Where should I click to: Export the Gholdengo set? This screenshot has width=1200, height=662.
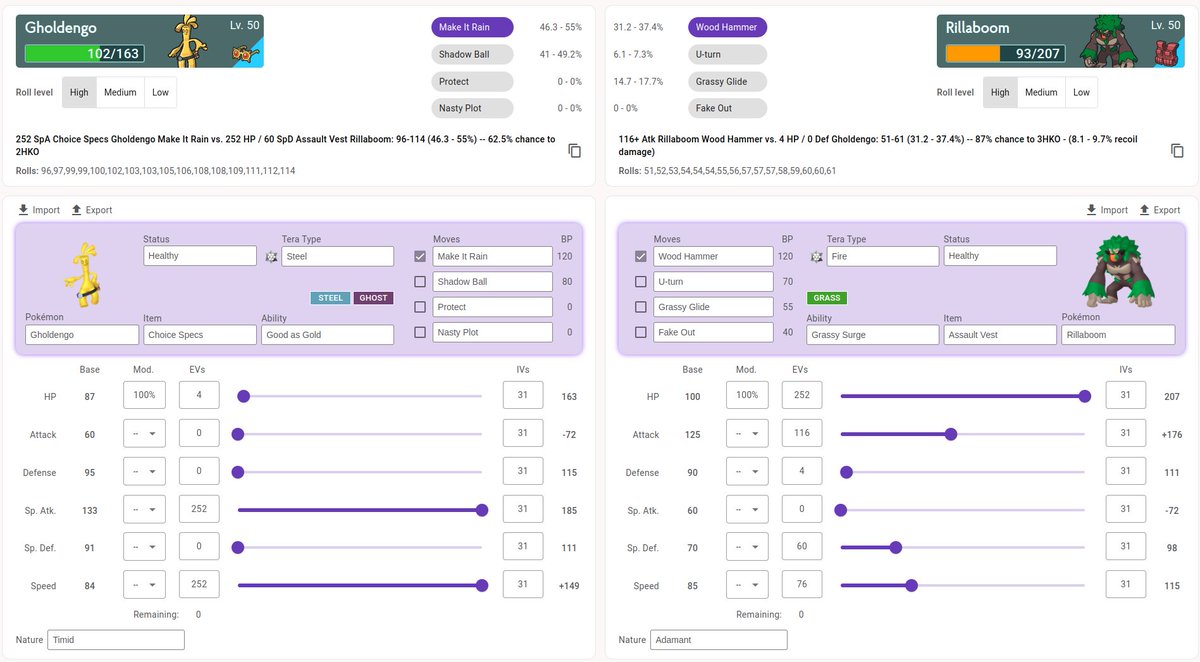(x=91, y=210)
